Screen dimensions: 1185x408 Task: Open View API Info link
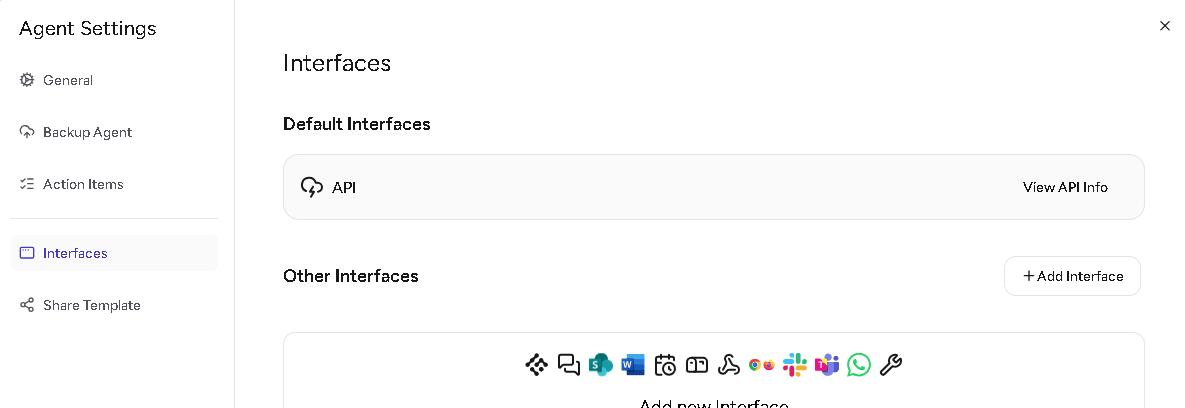point(1065,187)
